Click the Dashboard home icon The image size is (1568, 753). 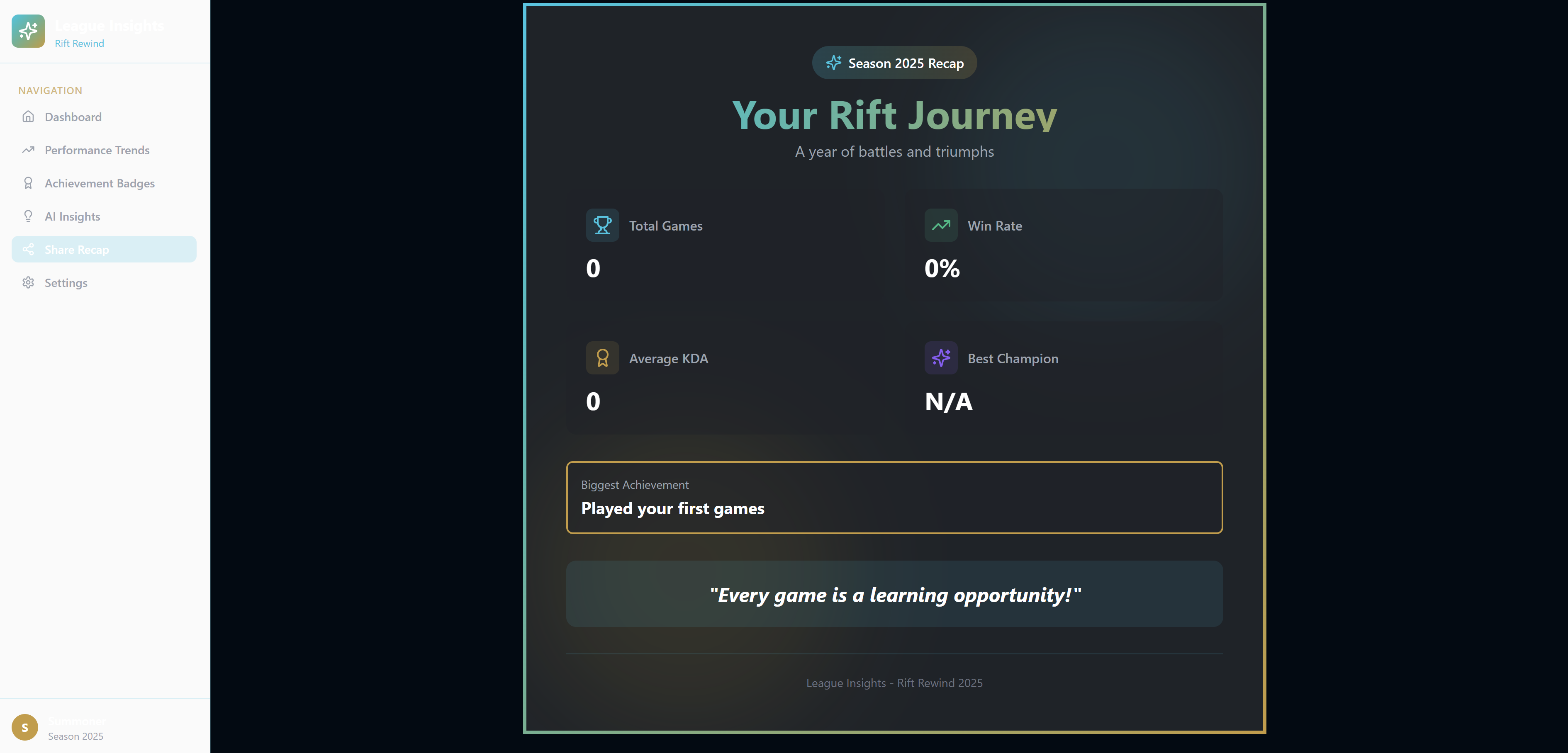28,117
